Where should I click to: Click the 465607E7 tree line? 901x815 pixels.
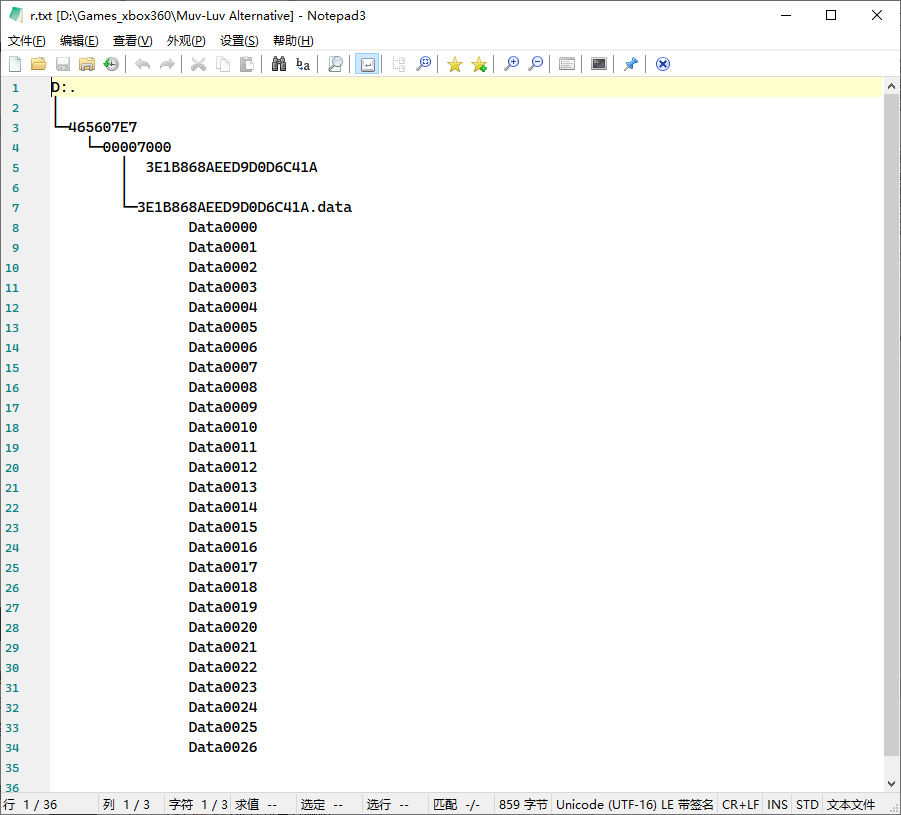point(102,127)
